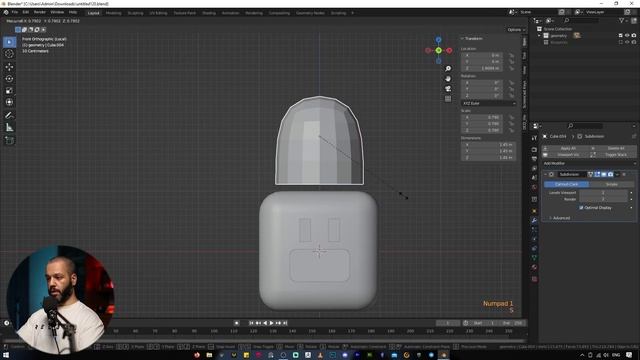Open the Modifier properties wrench tab
The image size is (640, 360).
tap(534, 220)
